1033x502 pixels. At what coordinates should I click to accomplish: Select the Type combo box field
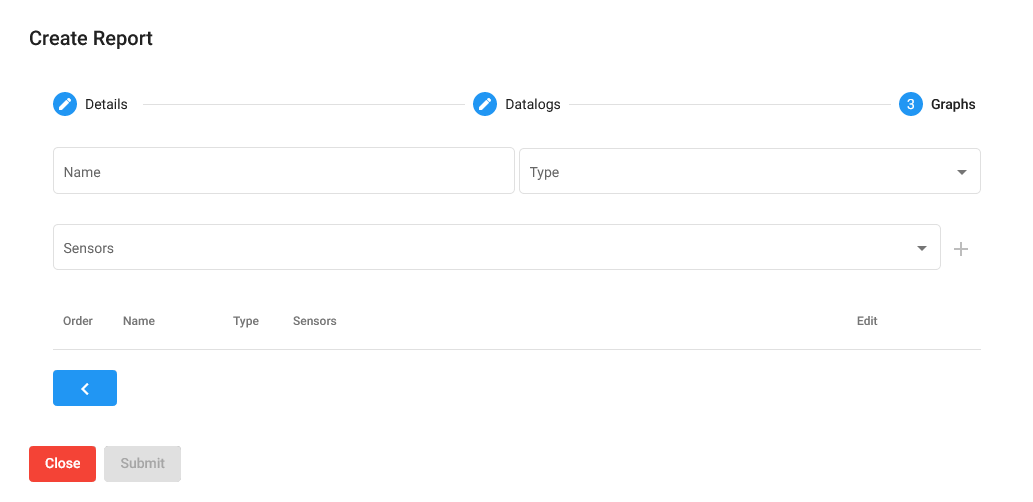coord(750,171)
